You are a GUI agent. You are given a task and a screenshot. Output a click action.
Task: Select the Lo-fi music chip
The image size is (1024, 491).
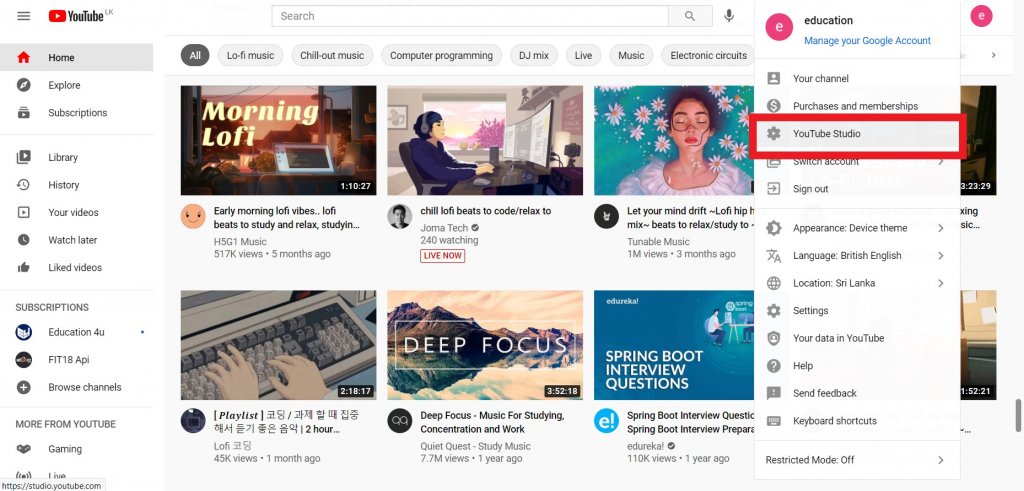(x=250, y=55)
